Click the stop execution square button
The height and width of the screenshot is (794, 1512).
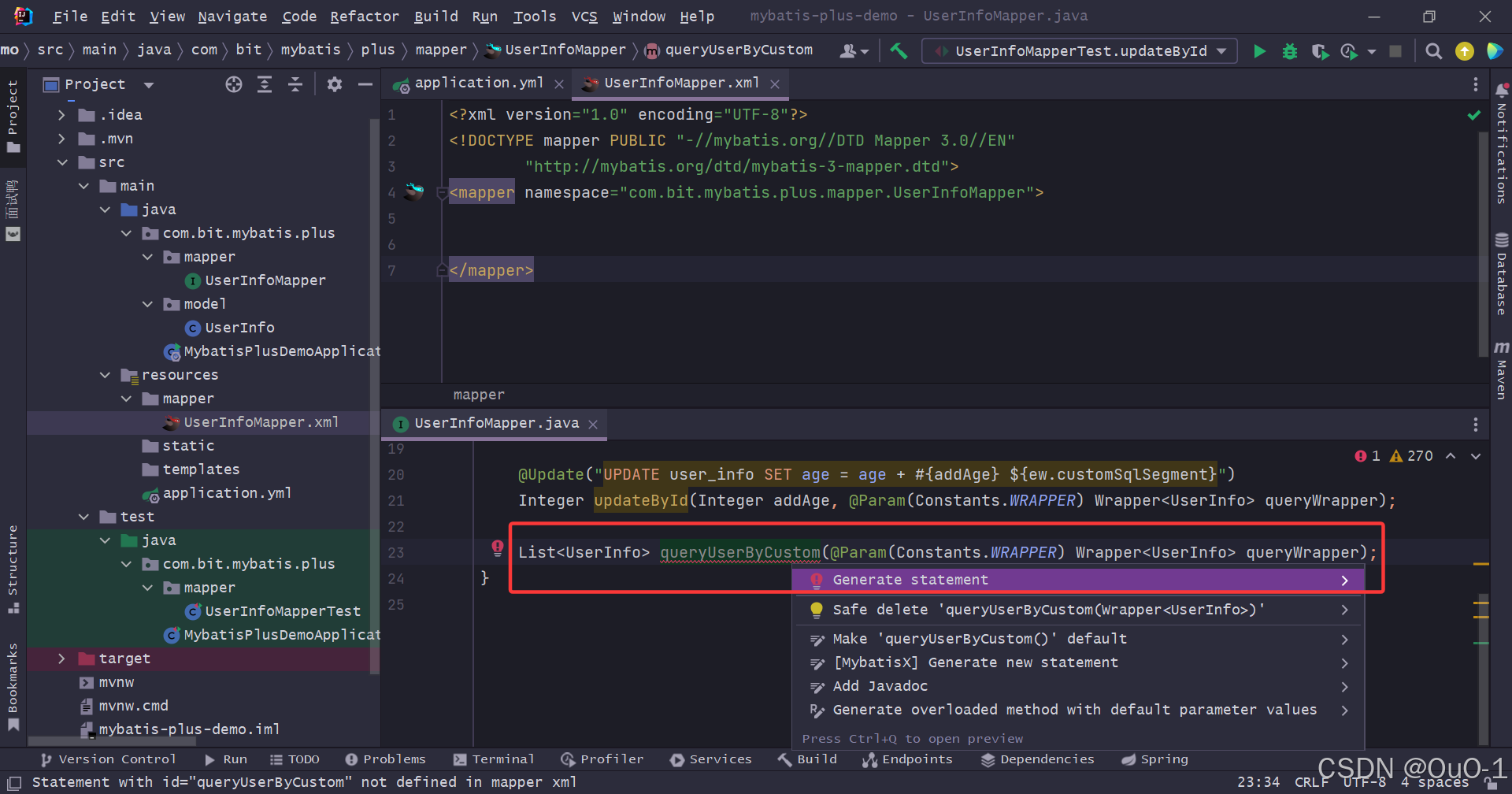(x=1395, y=51)
